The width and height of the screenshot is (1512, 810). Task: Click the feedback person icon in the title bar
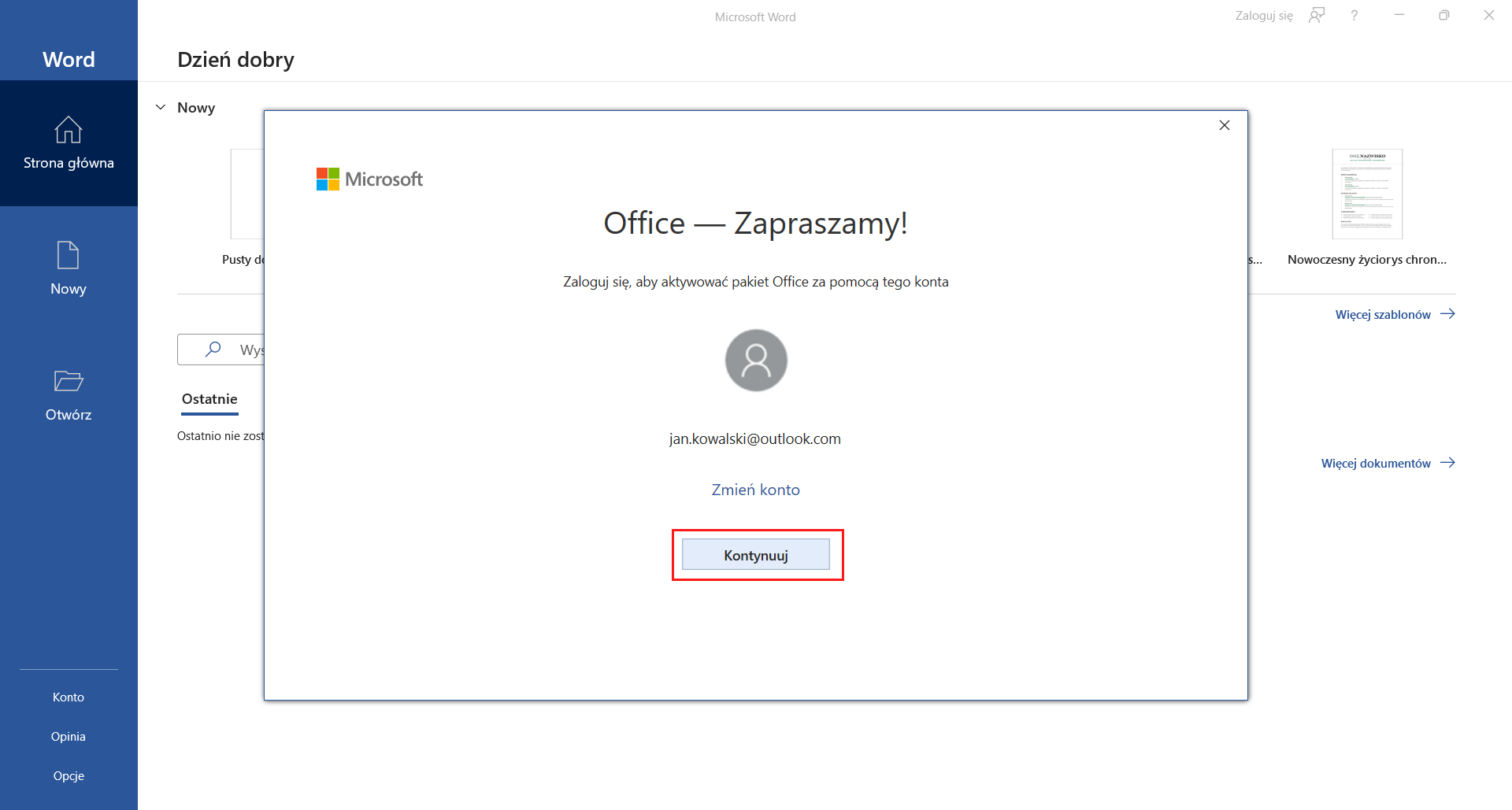(1317, 16)
